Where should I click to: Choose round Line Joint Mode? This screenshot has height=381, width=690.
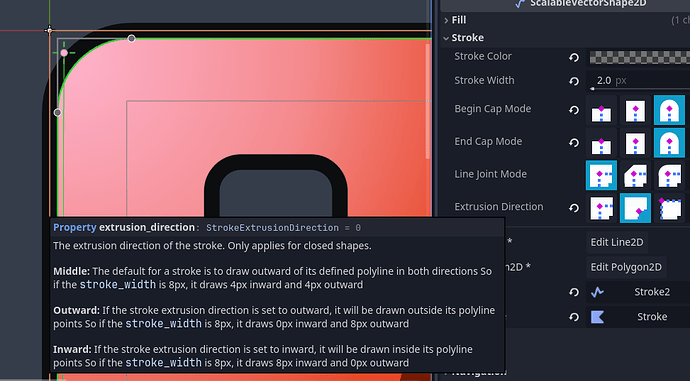point(669,175)
